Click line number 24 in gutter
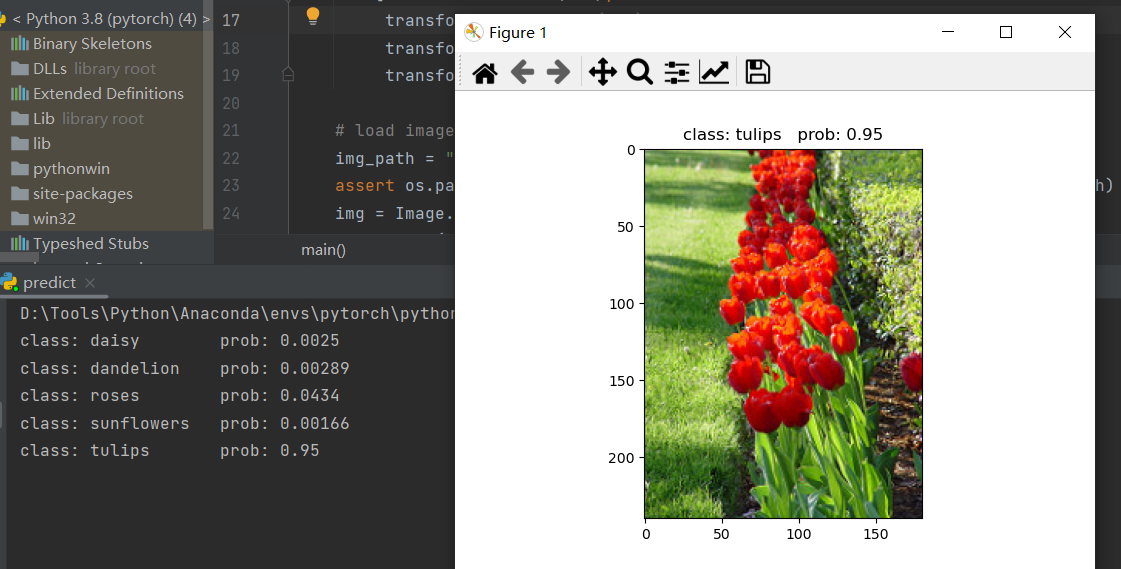Image resolution: width=1121 pixels, height=569 pixels. 231,213
